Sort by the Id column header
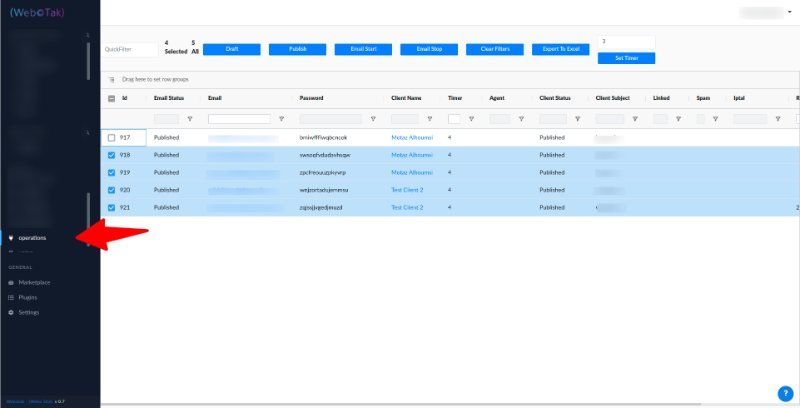Screen dimensions: 800x408 click(124, 98)
